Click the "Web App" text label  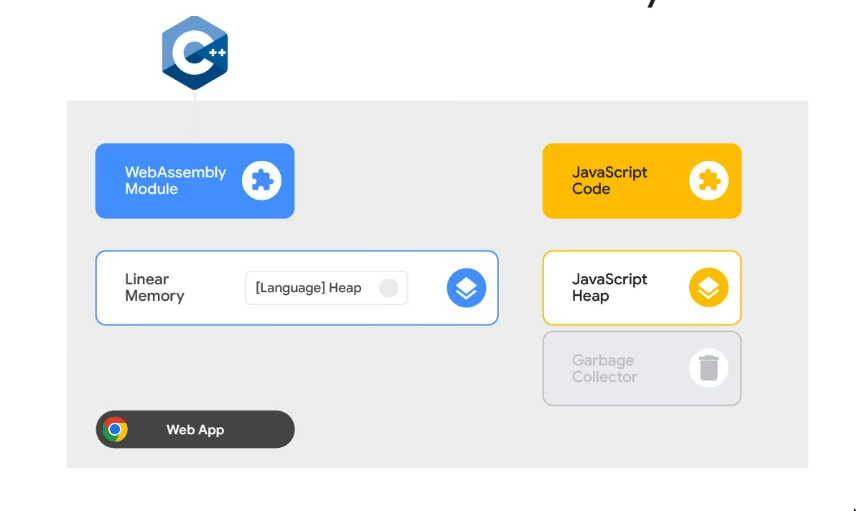tap(195, 430)
